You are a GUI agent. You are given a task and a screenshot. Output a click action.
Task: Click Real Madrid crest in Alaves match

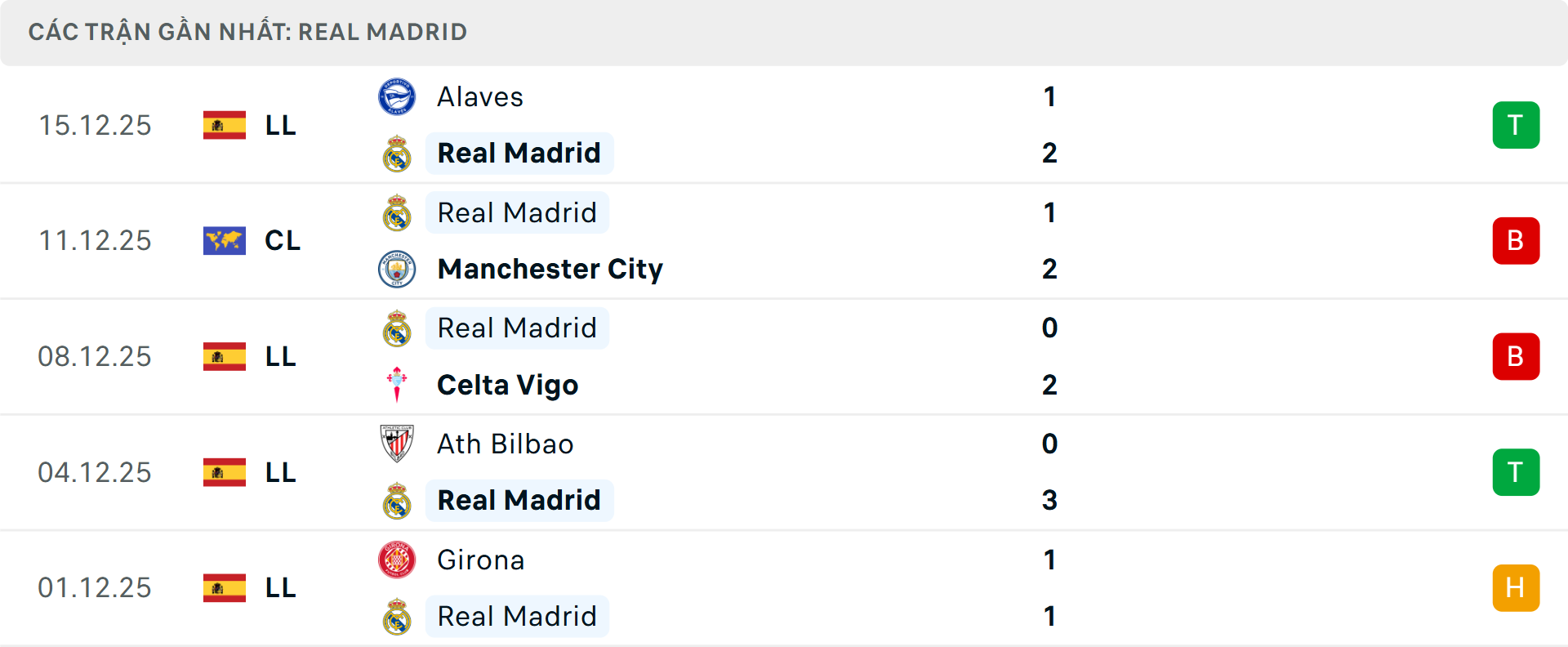397,154
